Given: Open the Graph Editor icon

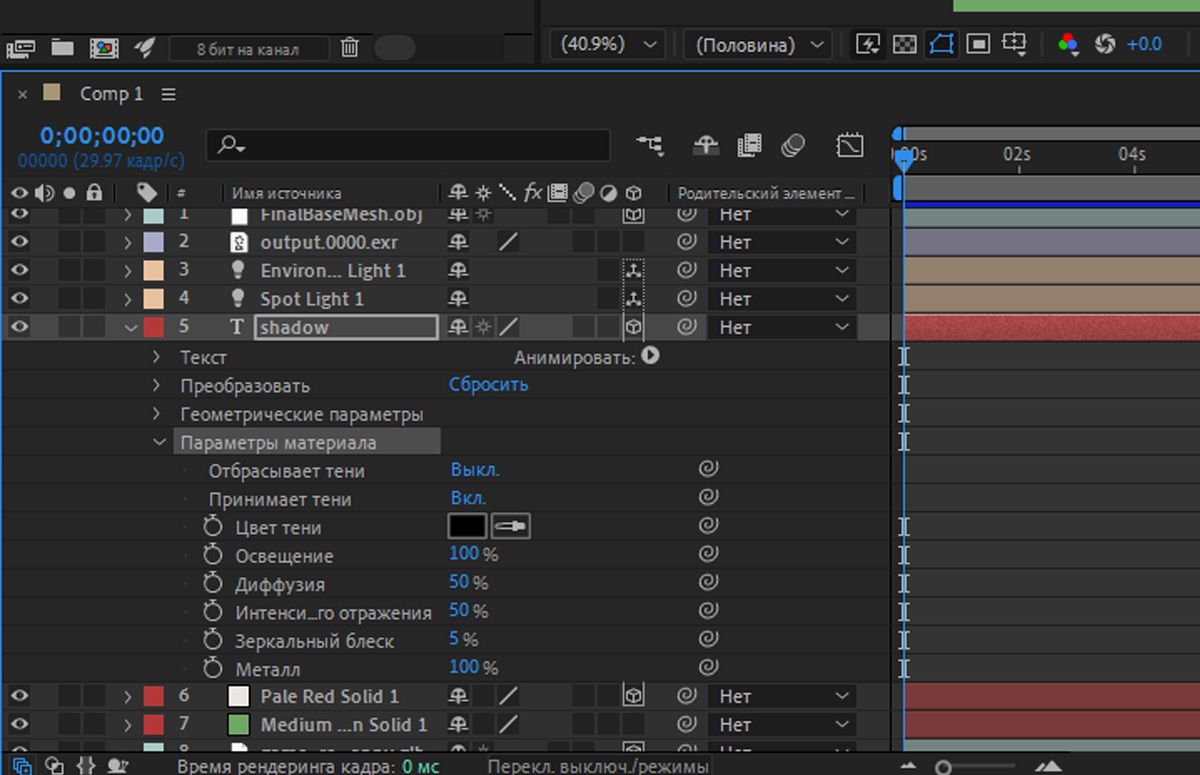Looking at the screenshot, I should [x=849, y=145].
